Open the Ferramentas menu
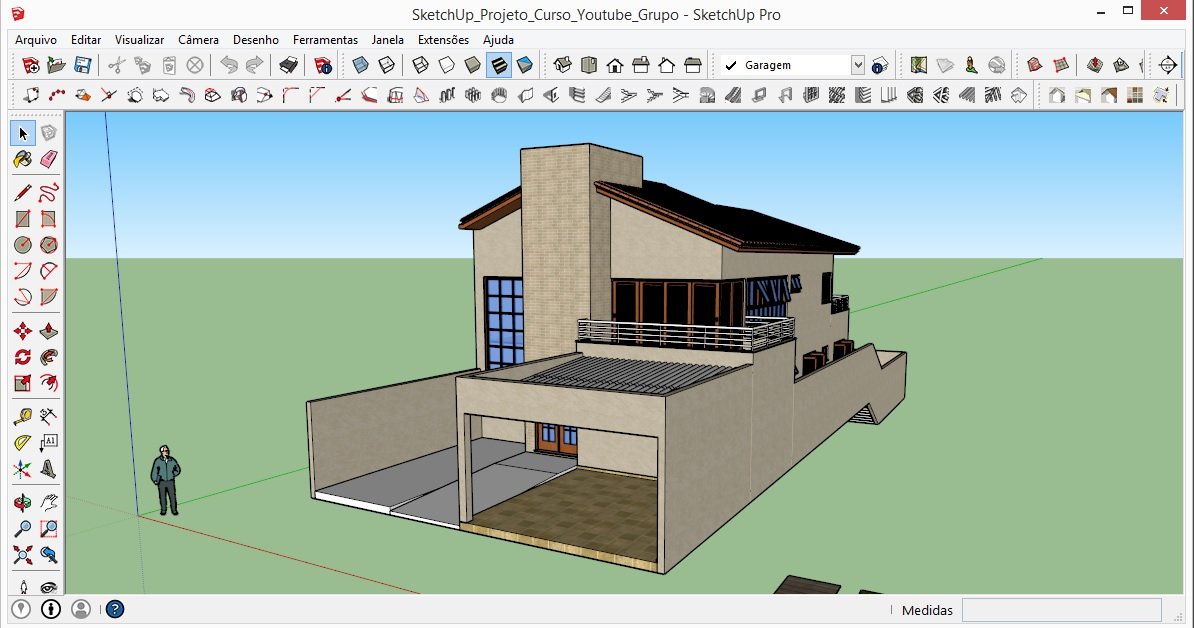Viewport: 1194px width, 628px height. 325,40
